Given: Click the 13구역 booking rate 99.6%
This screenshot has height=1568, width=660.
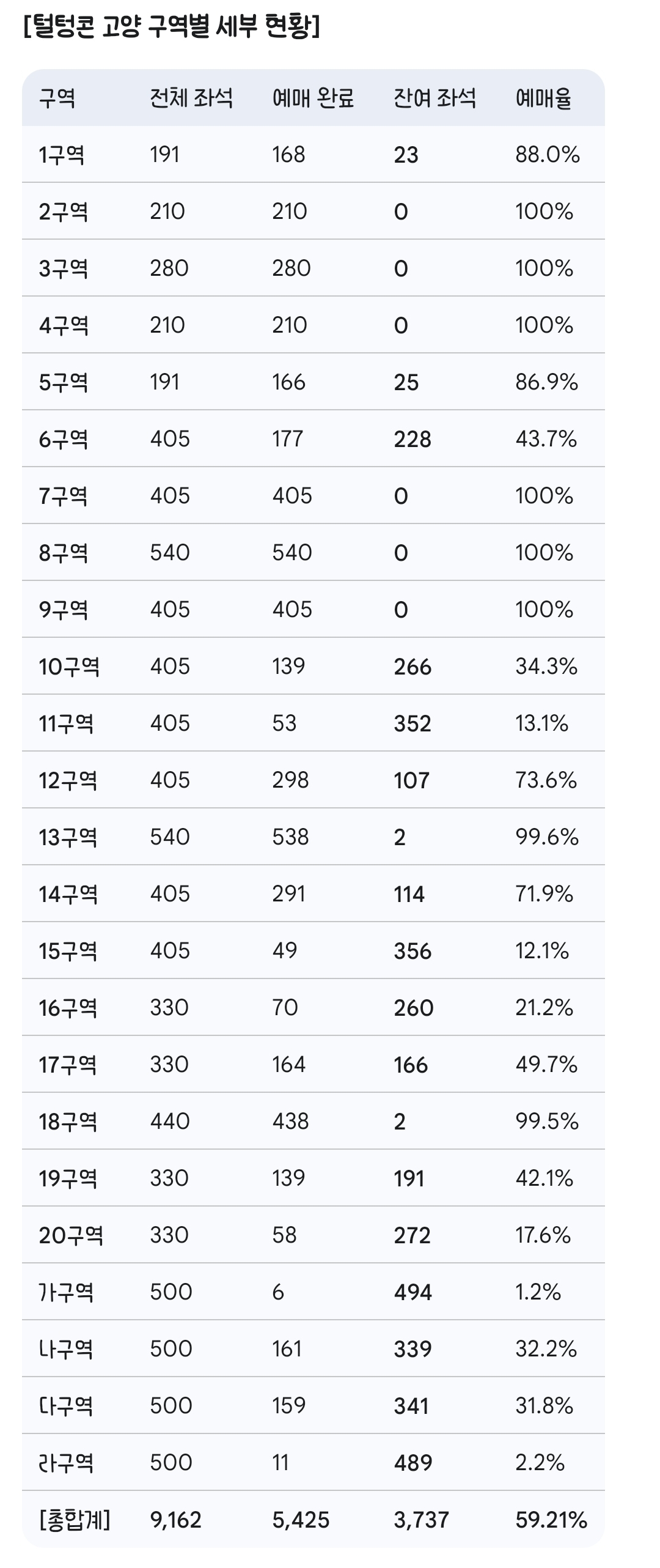Looking at the screenshot, I should 547,837.
